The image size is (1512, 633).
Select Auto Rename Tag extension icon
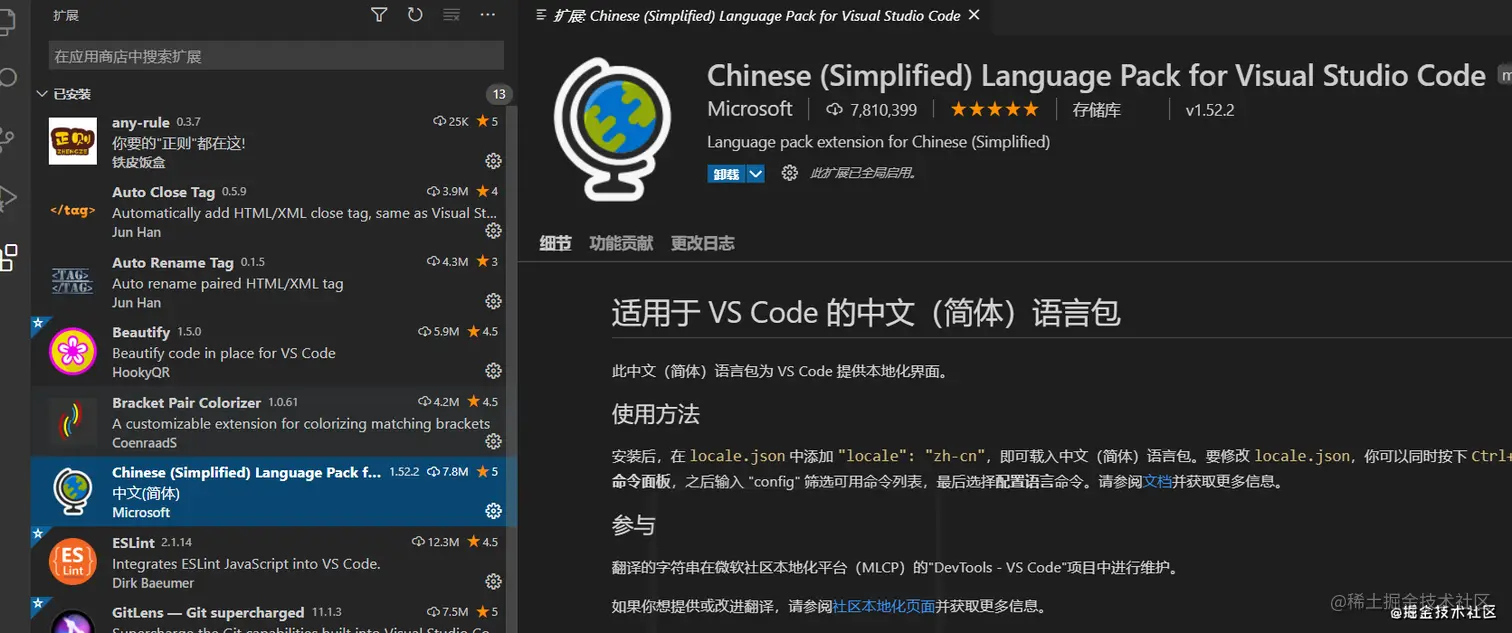coord(73,281)
